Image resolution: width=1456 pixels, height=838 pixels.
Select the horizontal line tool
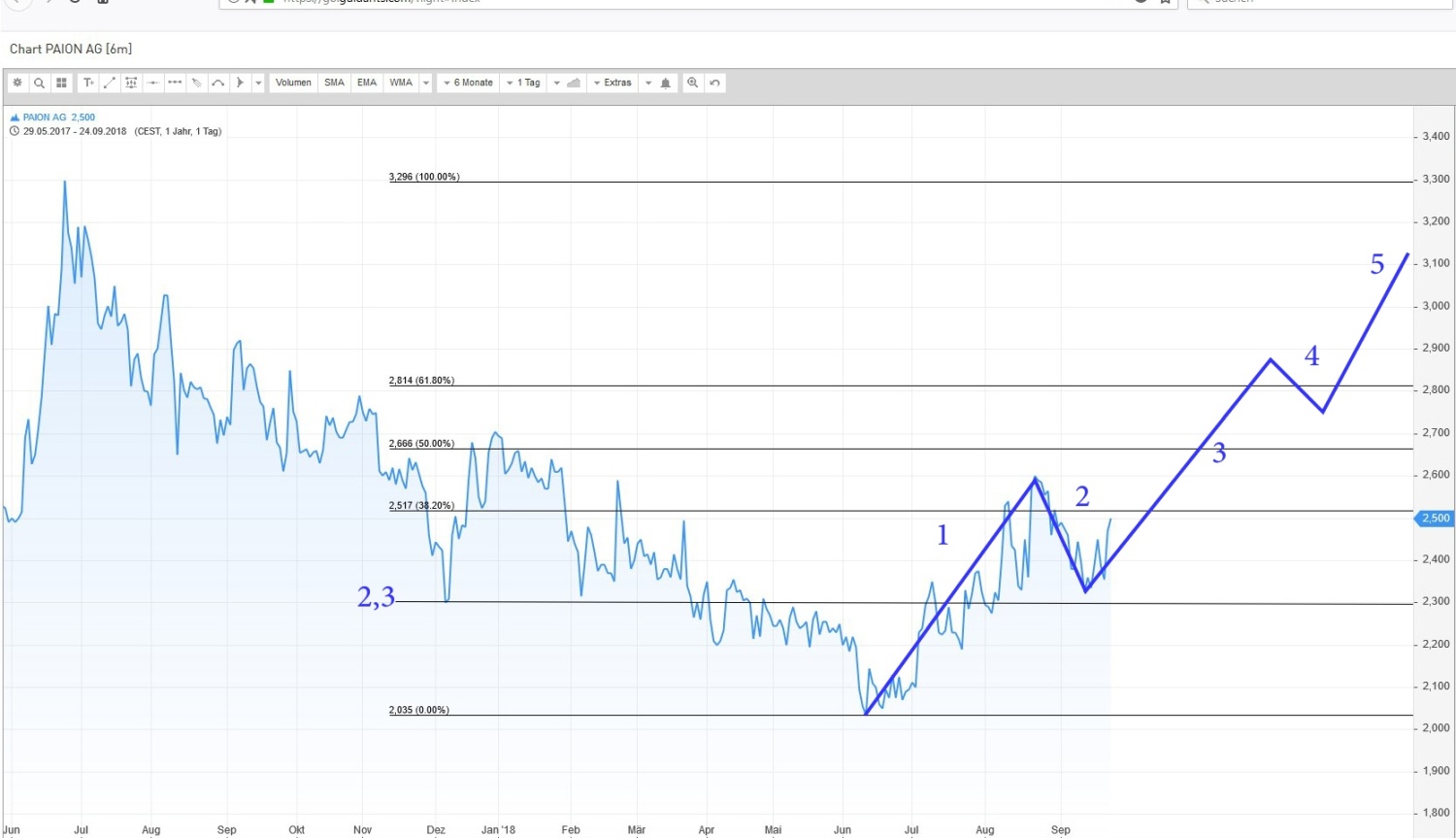[x=153, y=83]
